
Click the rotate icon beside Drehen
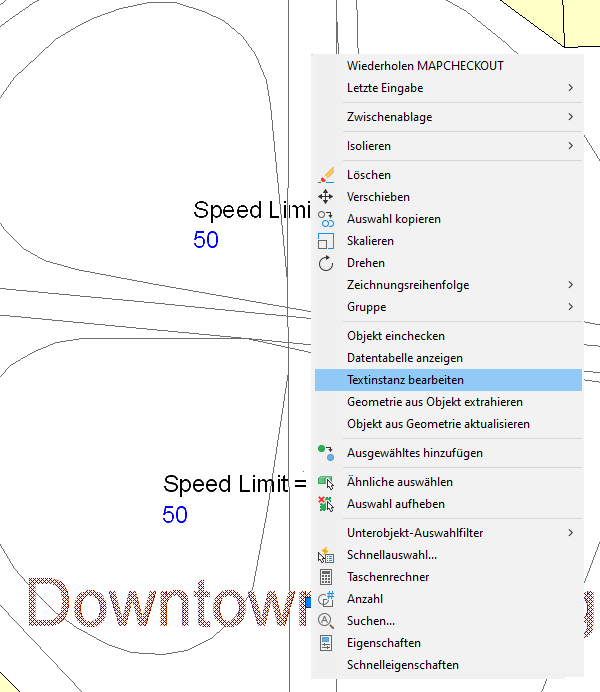(326, 263)
